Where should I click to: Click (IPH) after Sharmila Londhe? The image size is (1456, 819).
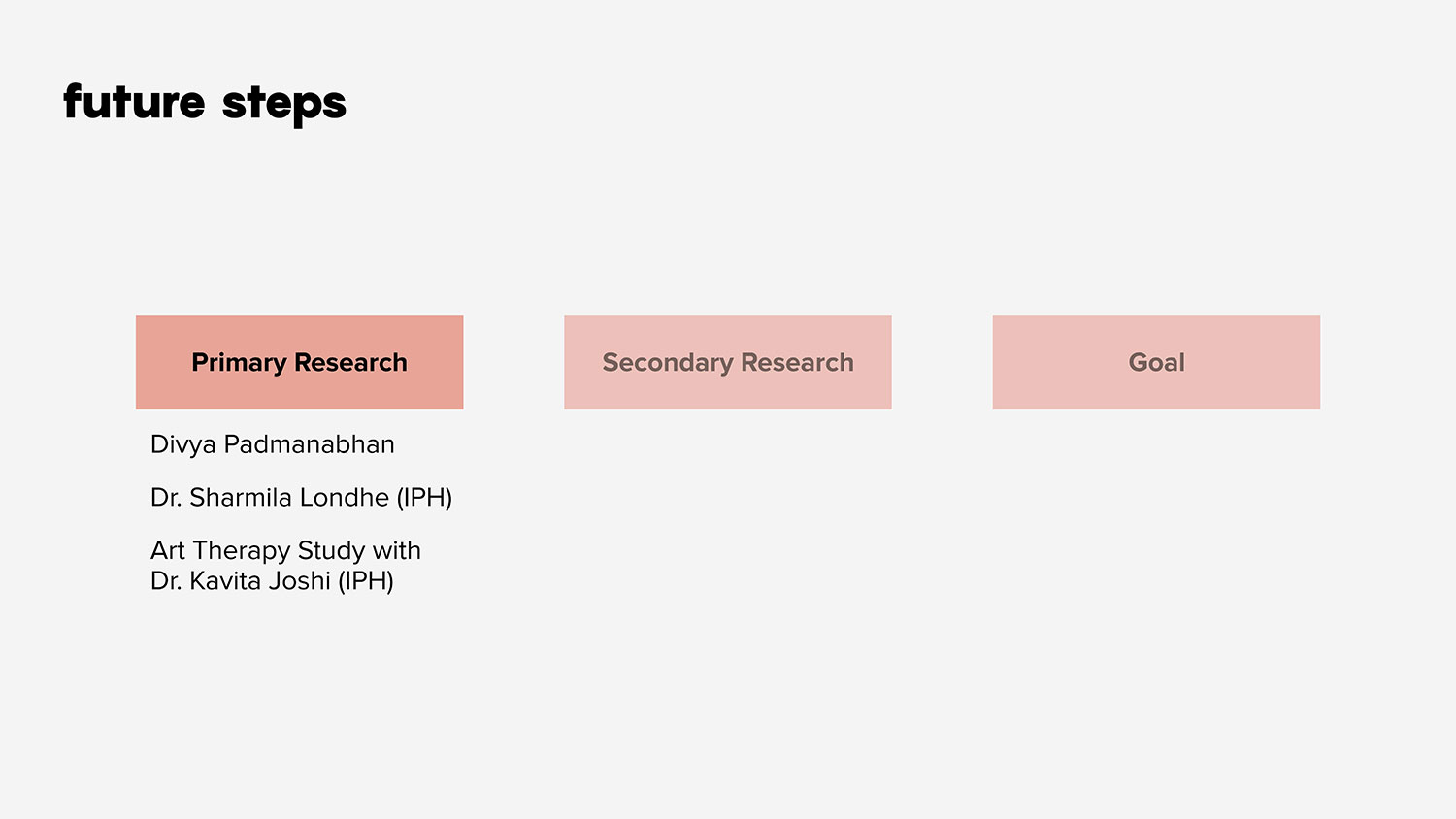point(424,498)
